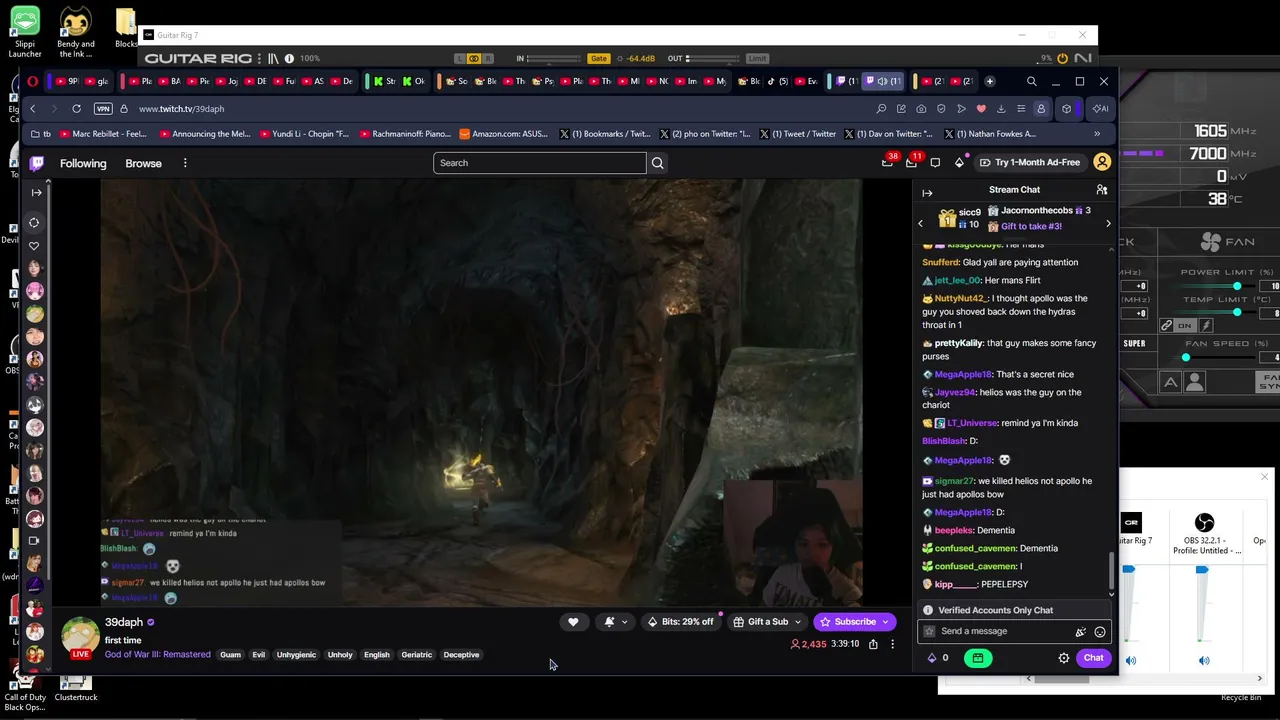Send message with the Chat button

(1093, 658)
